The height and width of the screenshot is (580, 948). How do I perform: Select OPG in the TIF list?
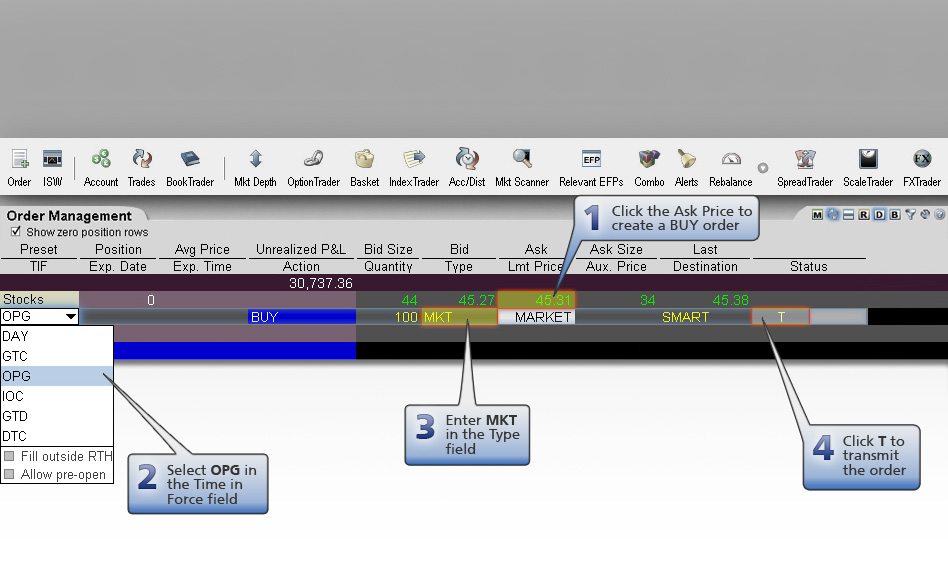(57, 376)
